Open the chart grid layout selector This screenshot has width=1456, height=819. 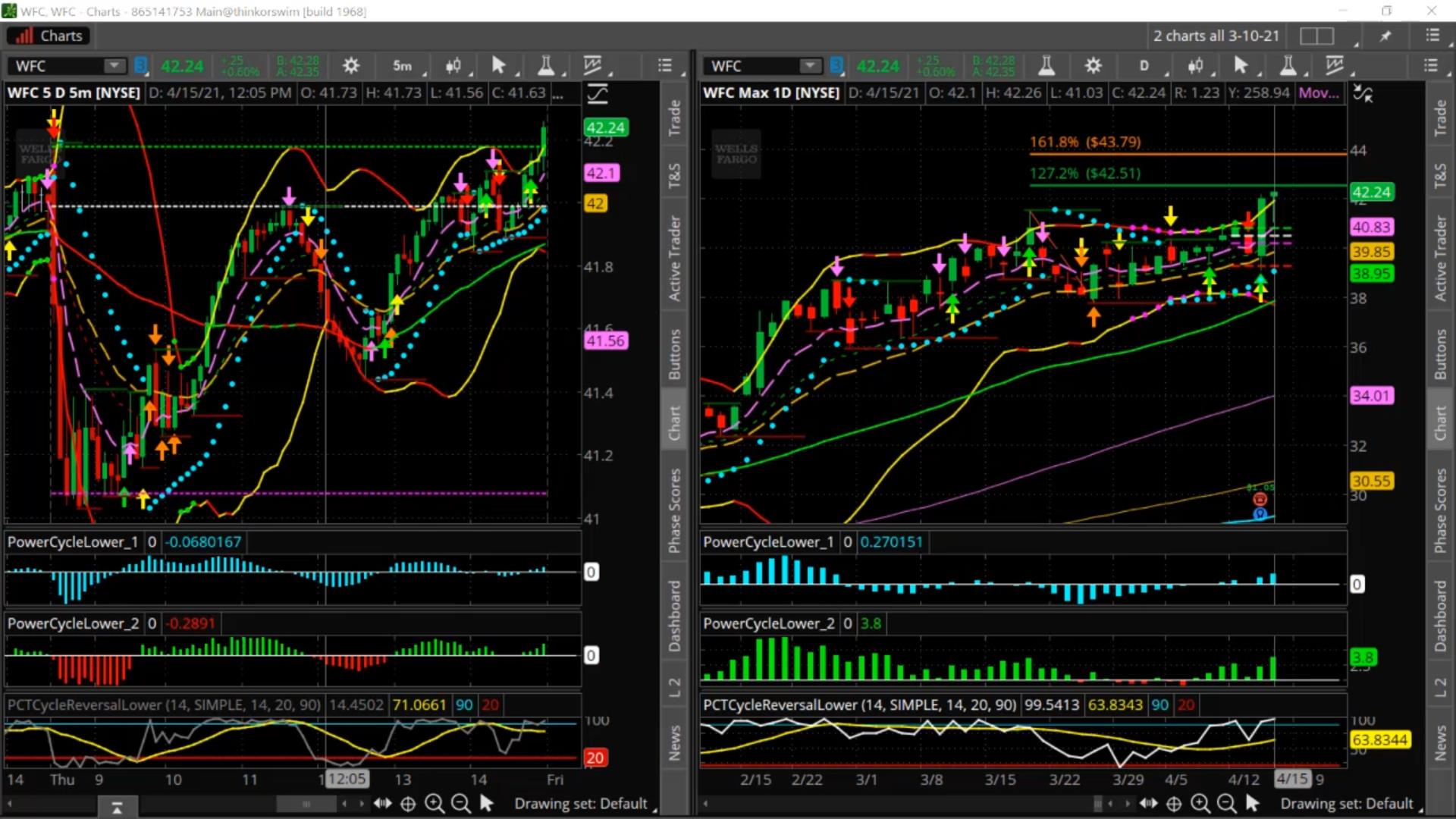tap(1317, 36)
